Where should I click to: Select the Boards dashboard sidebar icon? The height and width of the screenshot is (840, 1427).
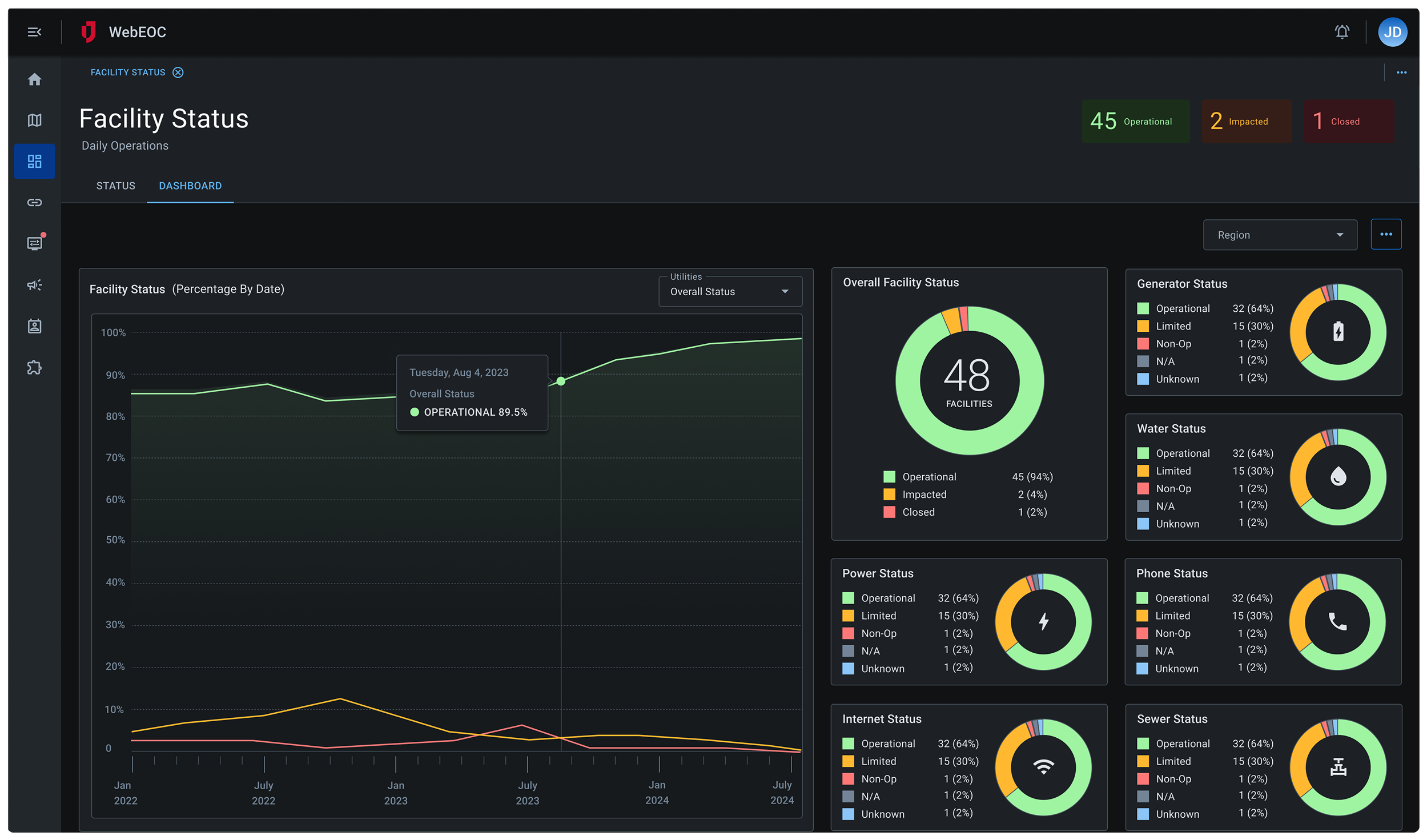click(x=34, y=162)
